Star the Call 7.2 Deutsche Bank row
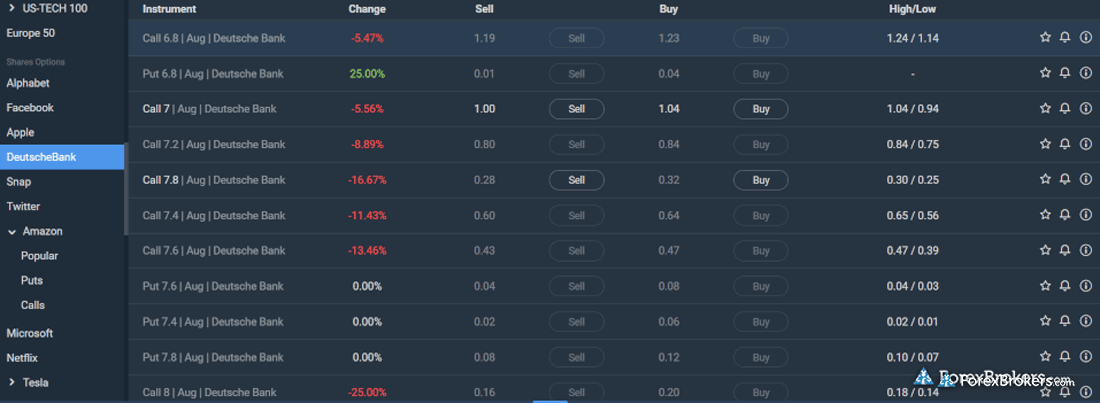The image size is (1100, 403). pyautogui.click(x=1045, y=144)
